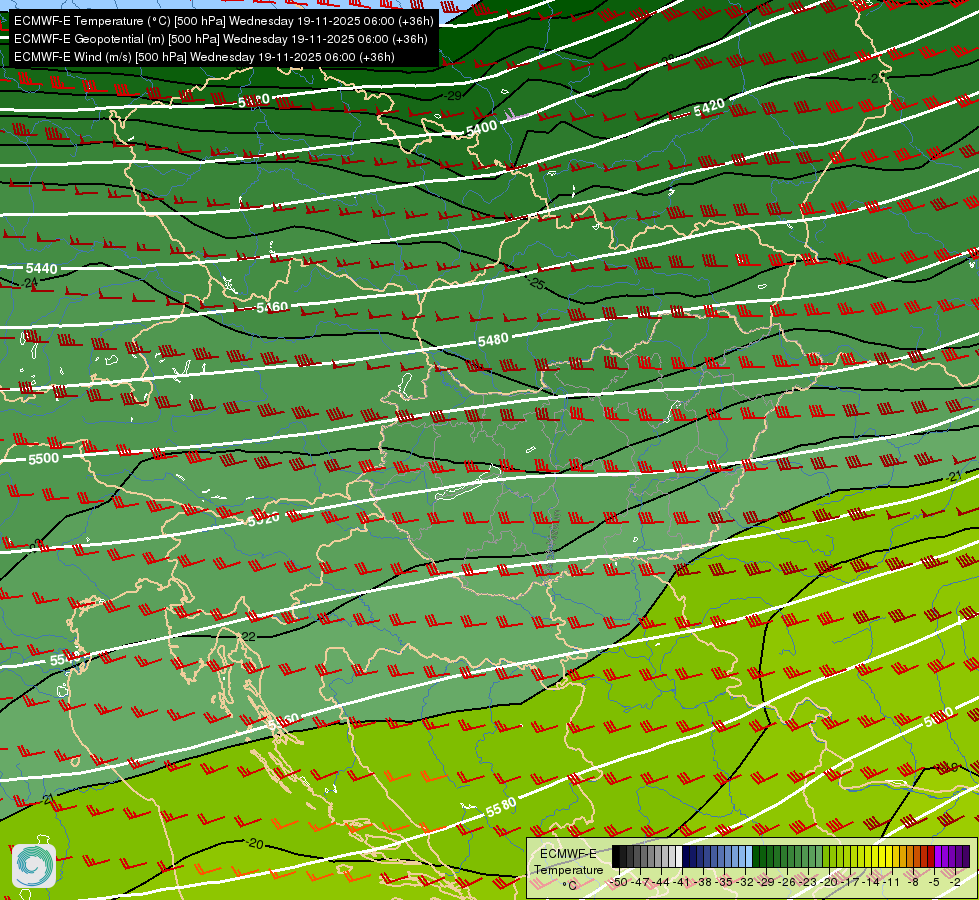Select the ECMWF-E Wind (m/s) title line

pos(204,57)
